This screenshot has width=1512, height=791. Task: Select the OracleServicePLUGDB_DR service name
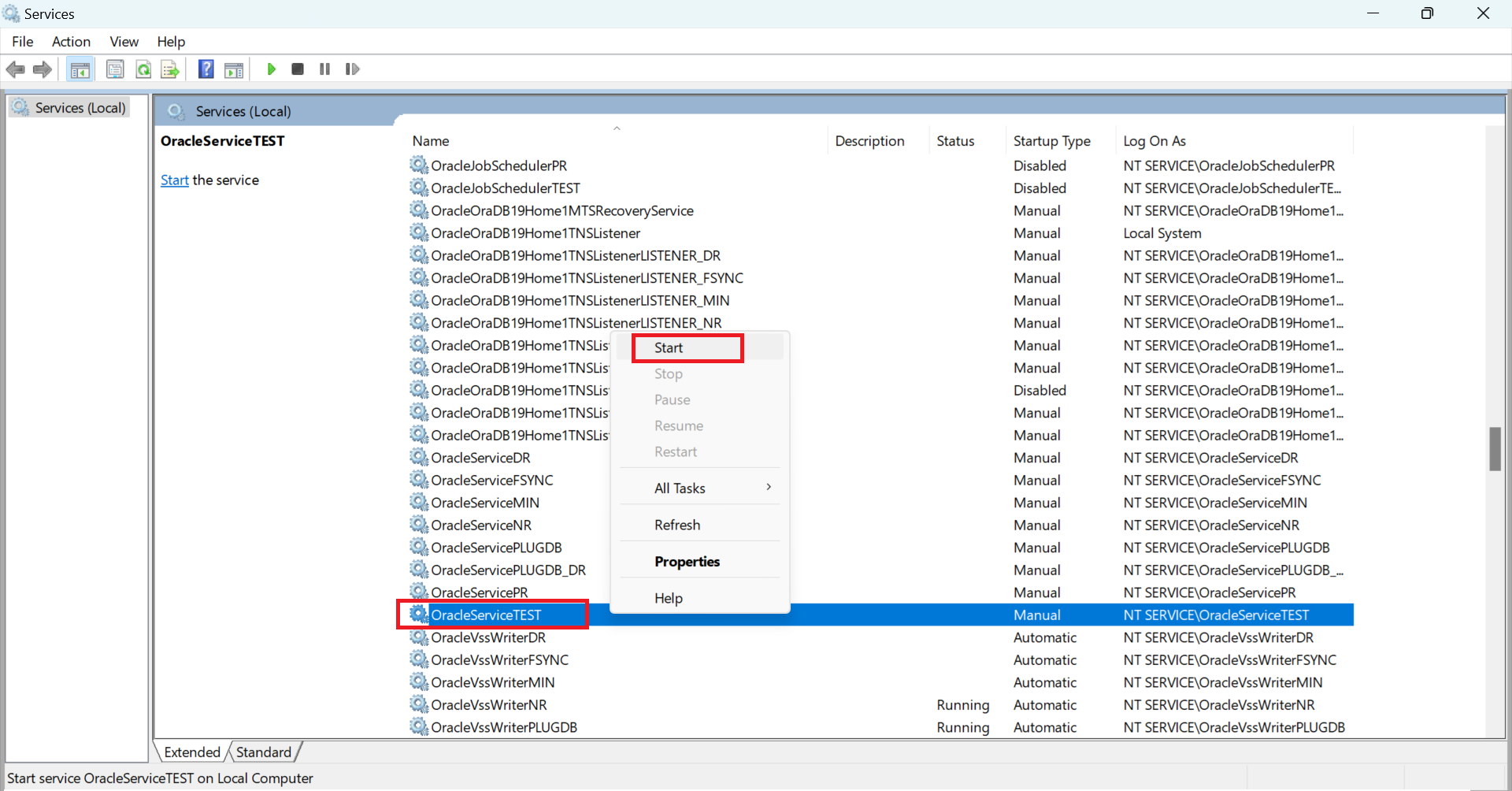(509, 570)
